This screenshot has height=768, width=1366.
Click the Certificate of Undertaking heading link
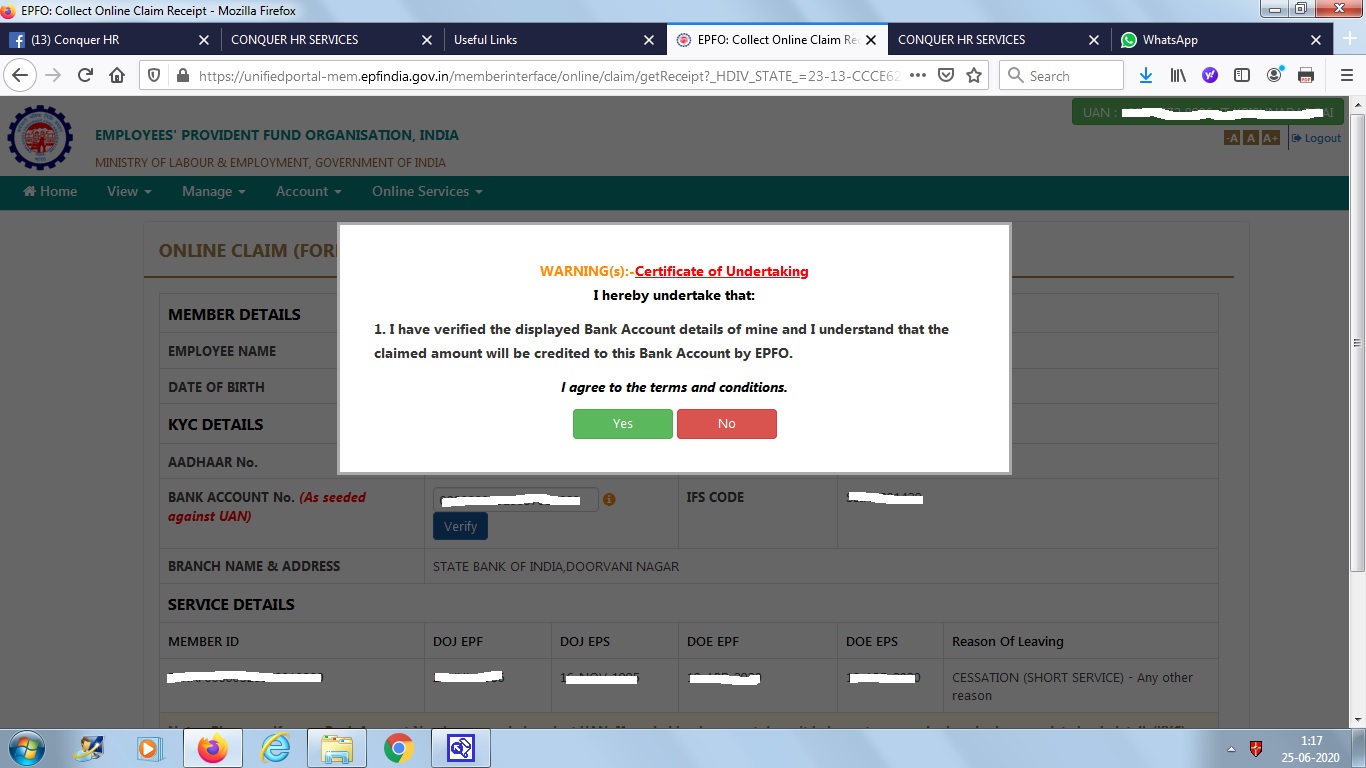[x=721, y=271]
